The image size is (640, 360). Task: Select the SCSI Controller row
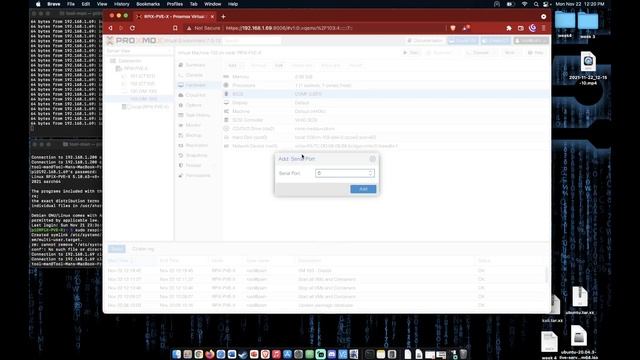[x=386, y=120]
